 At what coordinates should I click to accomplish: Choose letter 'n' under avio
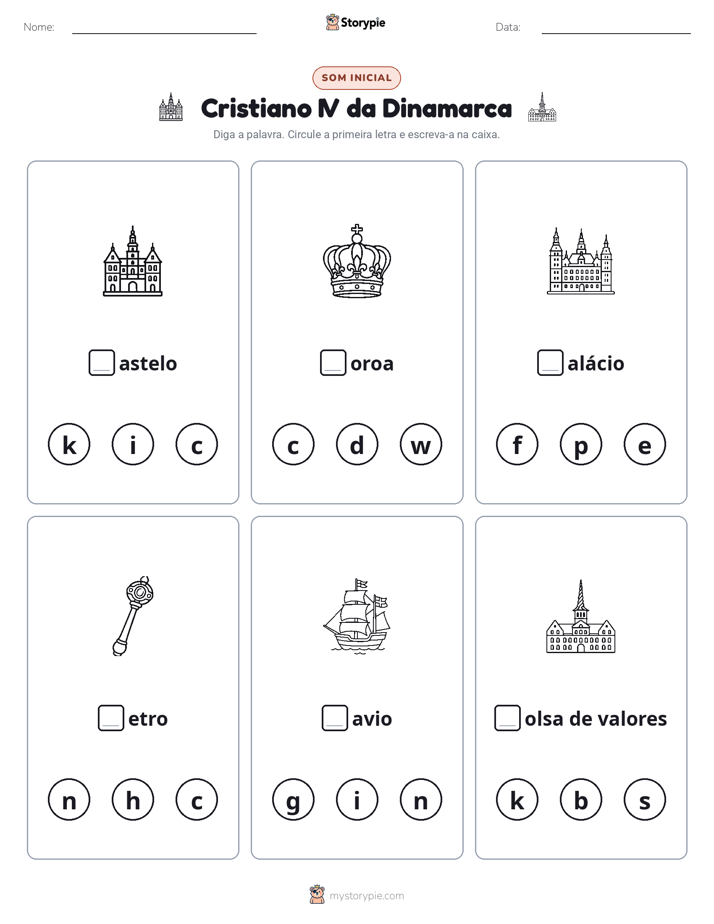pyautogui.click(x=421, y=800)
